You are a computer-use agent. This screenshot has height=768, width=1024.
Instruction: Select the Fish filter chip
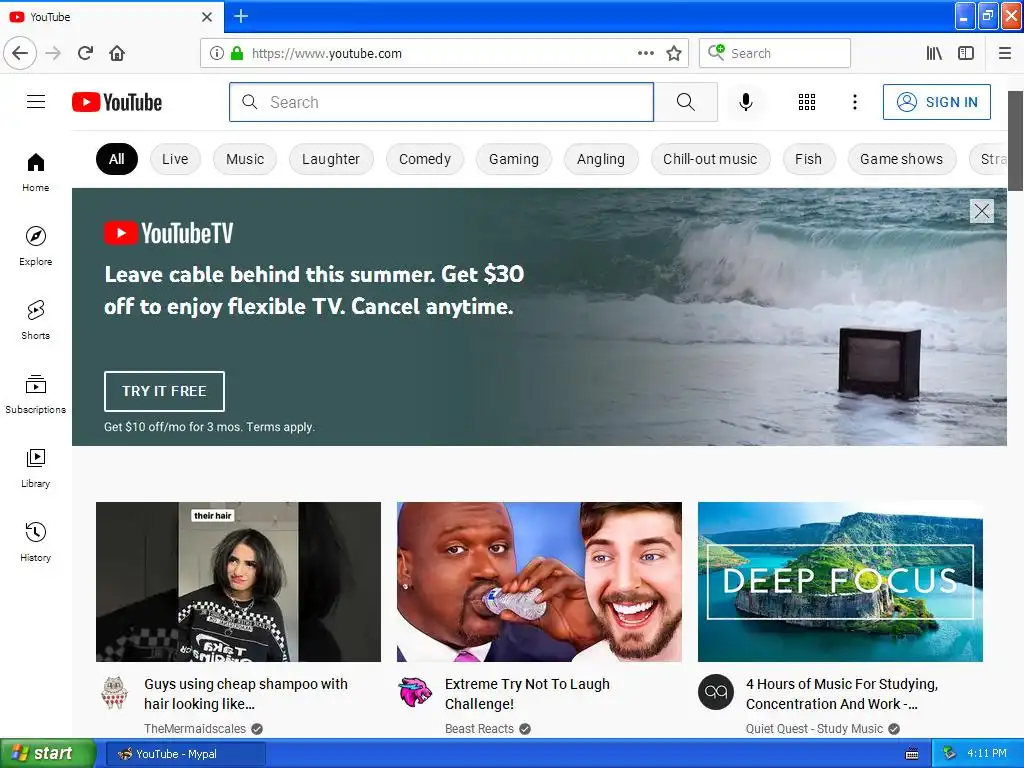coord(808,159)
